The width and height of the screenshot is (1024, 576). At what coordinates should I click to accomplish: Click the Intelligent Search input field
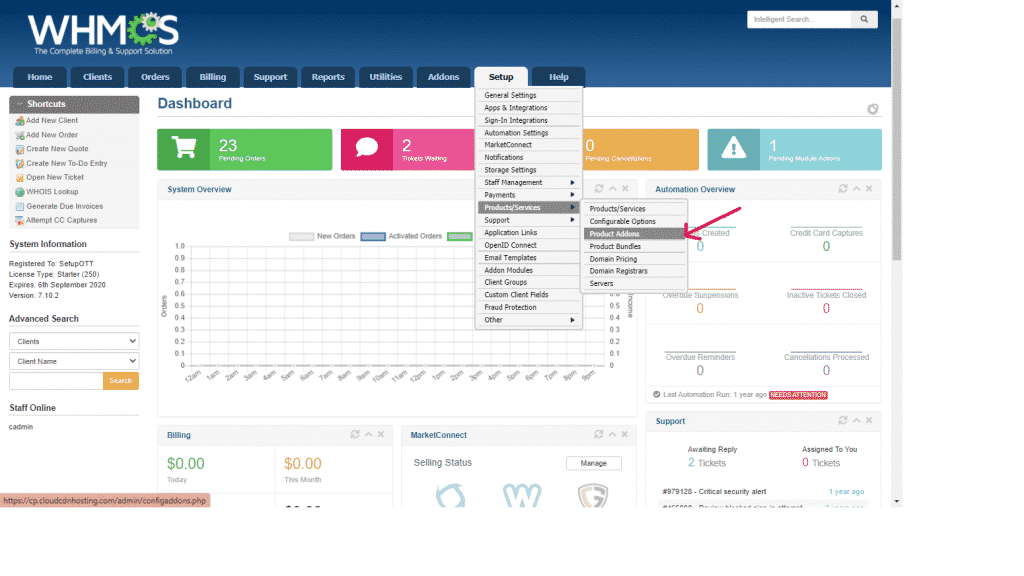pos(799,20)
